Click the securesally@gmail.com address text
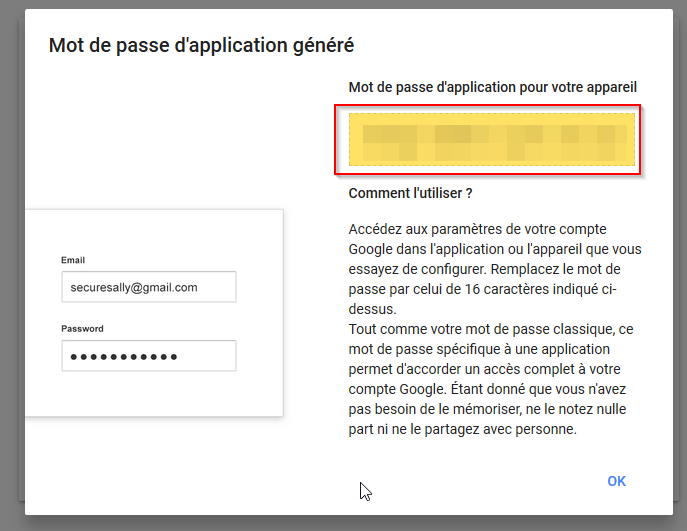 pyautogui.click(x=134, y=287)
